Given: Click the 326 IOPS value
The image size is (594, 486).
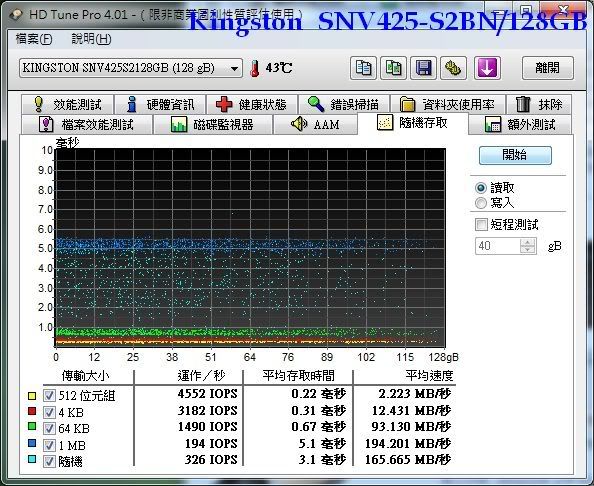Looking at the screenshot, I should pyautogui.click(x=211, y=460).
